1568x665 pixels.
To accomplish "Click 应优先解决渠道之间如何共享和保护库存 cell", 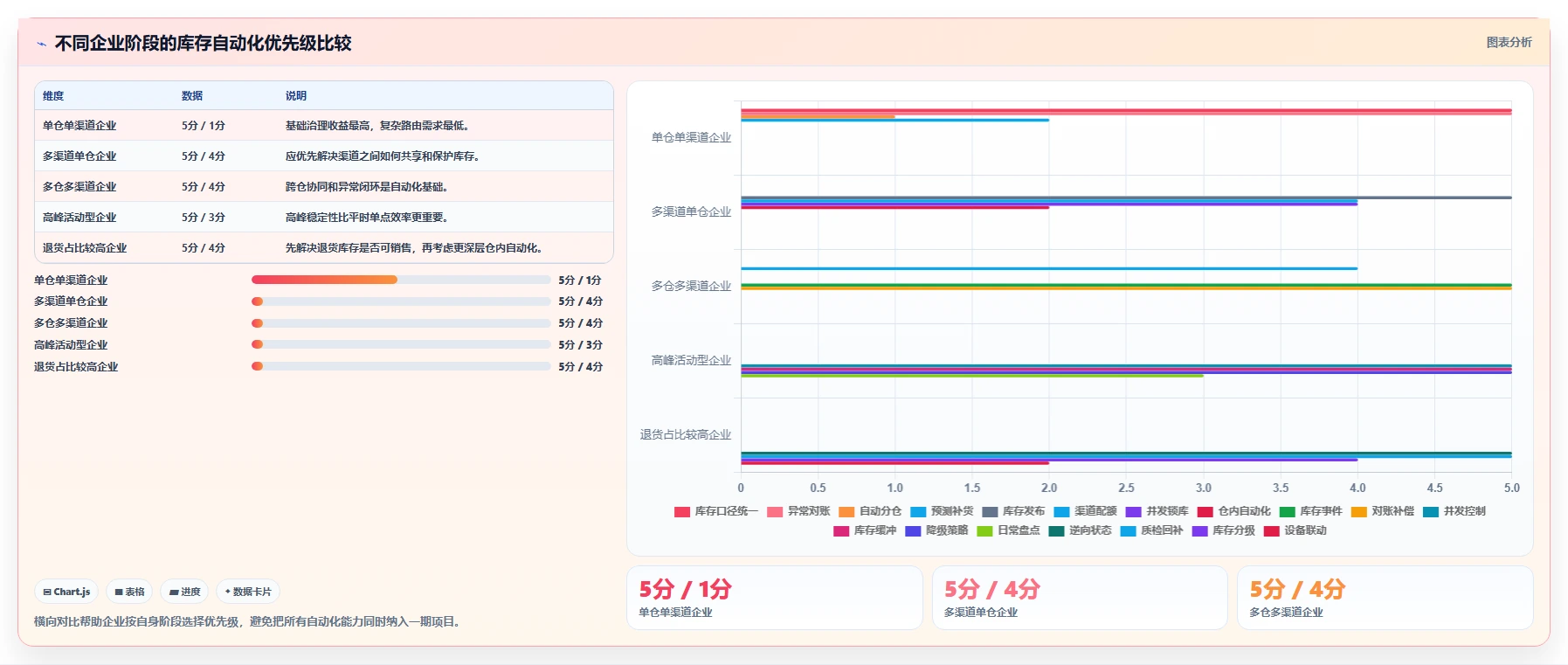I will pos(384,156).
